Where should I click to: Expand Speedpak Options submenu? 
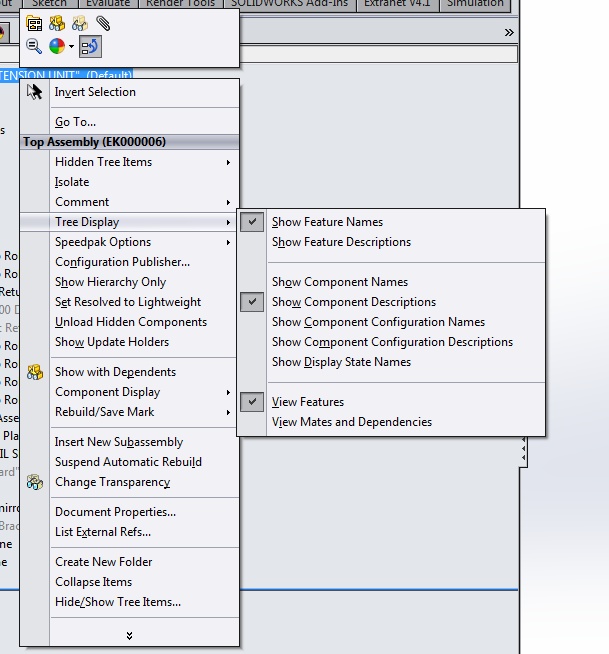tap(130, 242)
